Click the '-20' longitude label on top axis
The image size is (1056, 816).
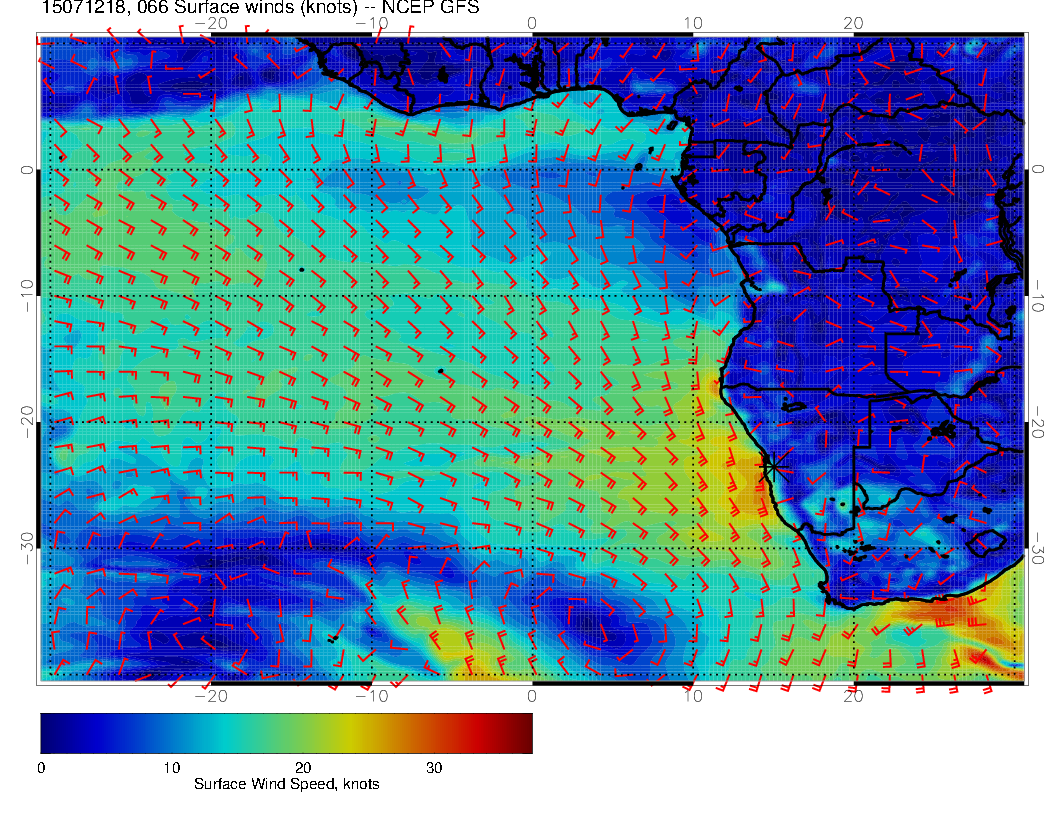coord(211,23)
